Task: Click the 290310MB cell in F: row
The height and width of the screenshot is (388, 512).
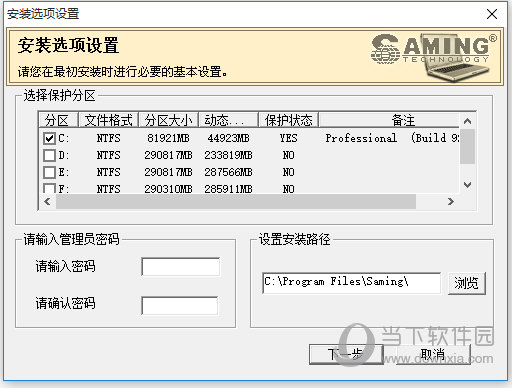Action: tap(168, 189)
